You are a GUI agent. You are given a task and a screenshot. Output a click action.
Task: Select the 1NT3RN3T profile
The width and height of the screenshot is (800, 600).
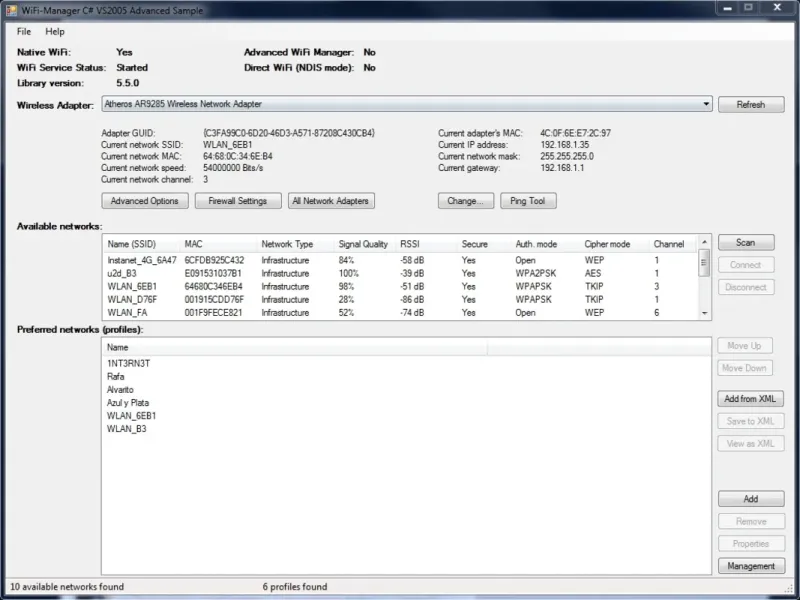[128, 363]
